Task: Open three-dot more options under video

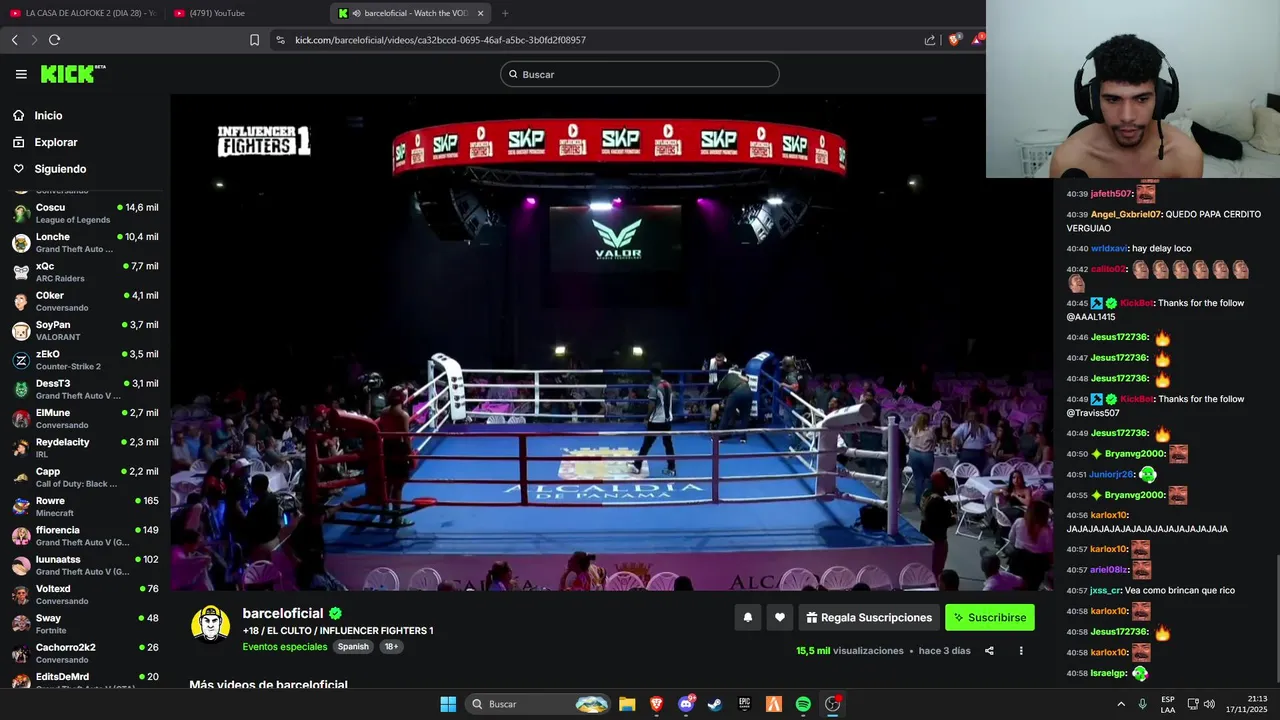Action: click(1021, 651)
